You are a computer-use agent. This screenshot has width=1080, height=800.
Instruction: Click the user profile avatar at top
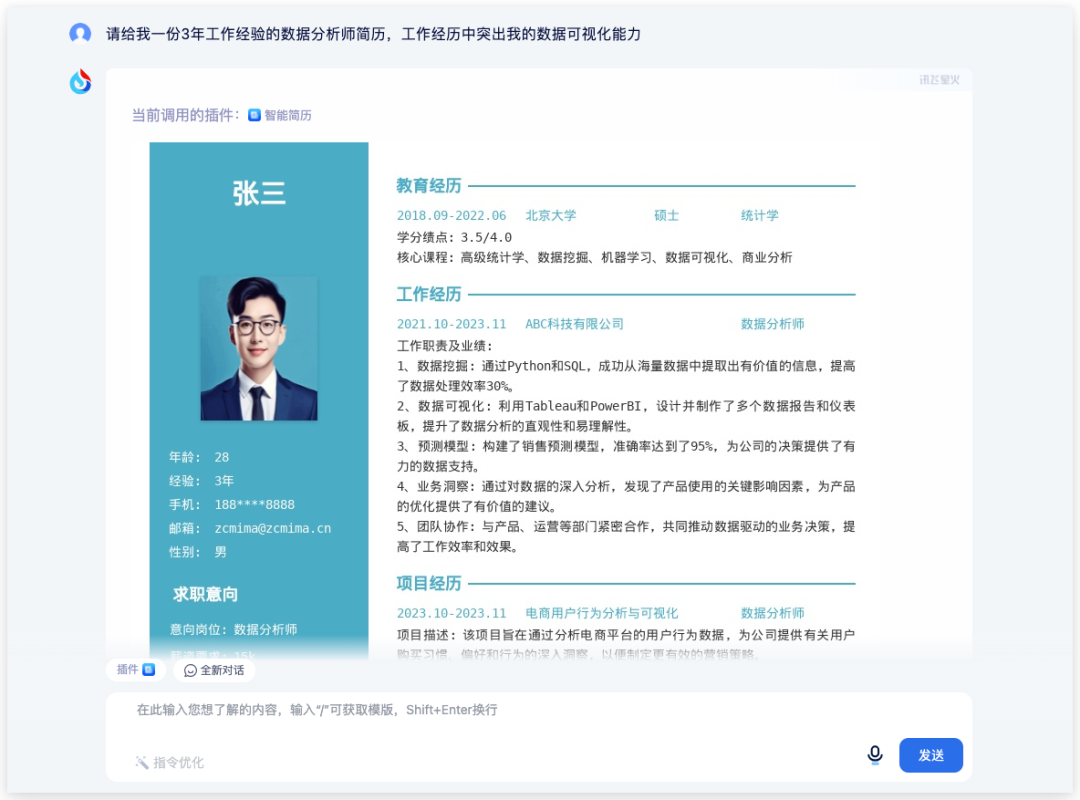click(x=80, y=32)
